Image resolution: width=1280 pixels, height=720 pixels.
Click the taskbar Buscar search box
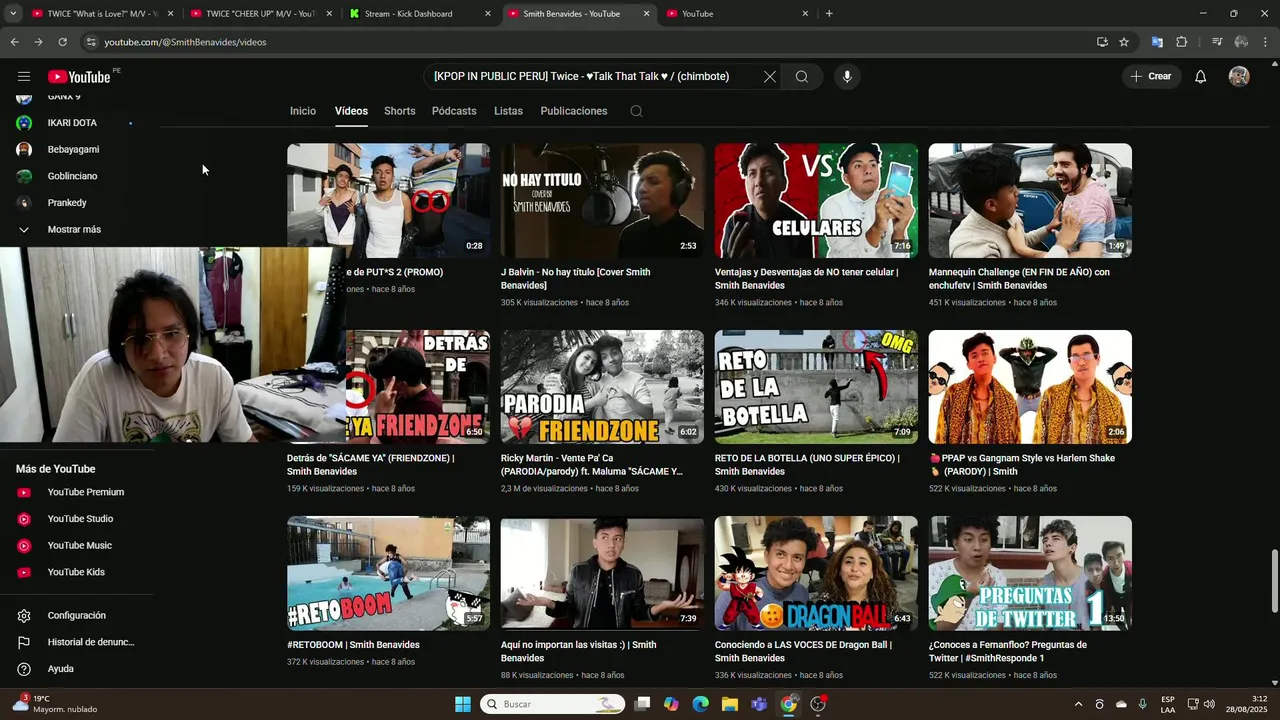tap(553, 704)
